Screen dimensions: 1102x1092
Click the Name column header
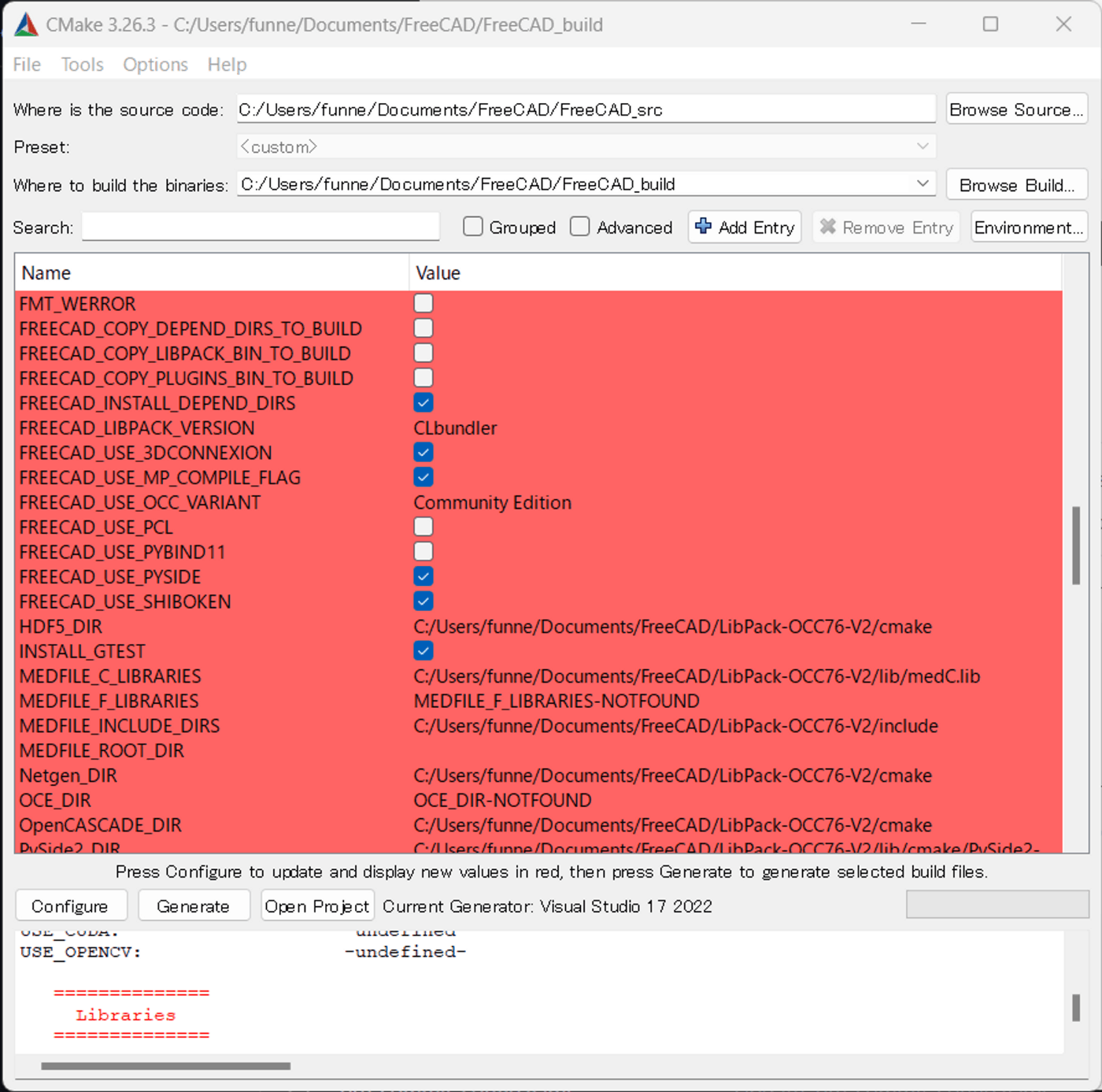tap(212, 272)
